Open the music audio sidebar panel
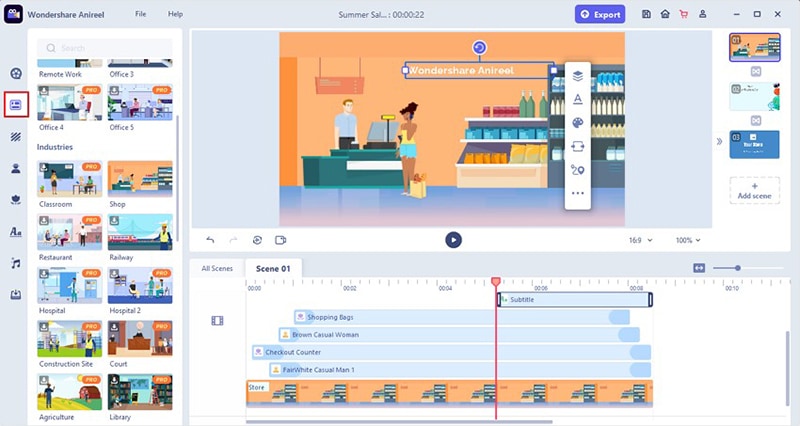800x426 pixels. (16, 263)
